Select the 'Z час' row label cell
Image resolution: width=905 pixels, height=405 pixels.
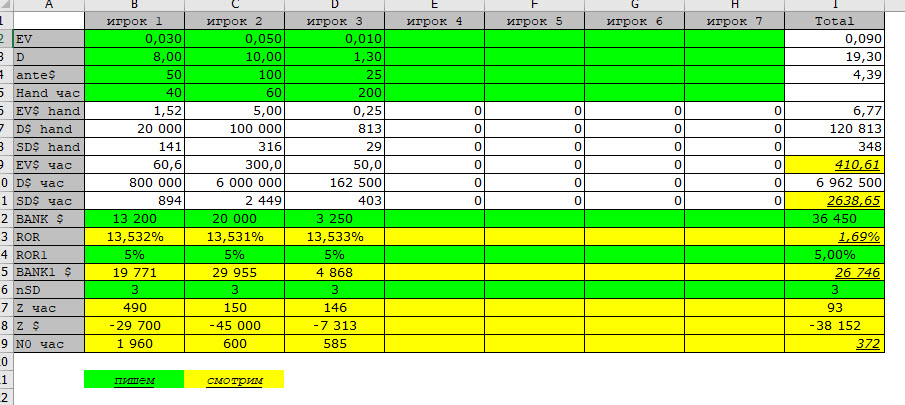48,308
